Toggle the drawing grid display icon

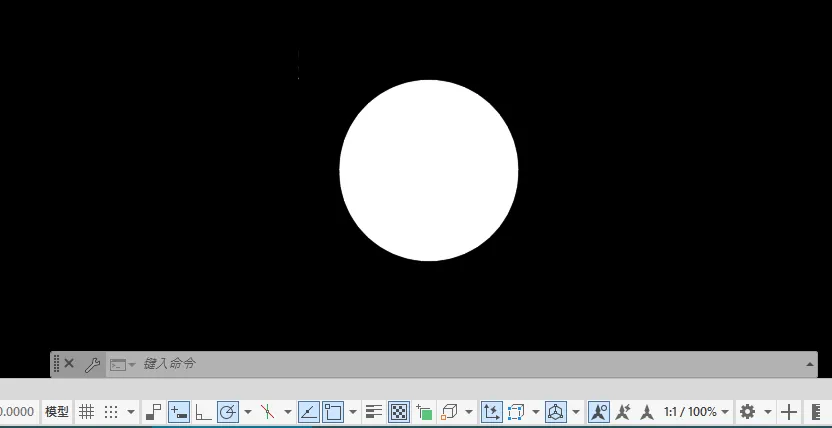(86, 412)
